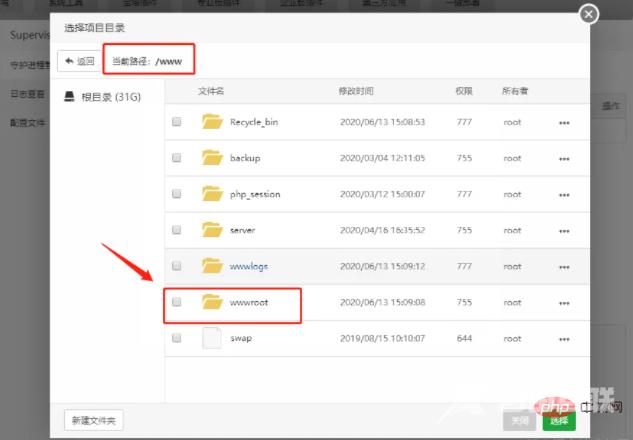The height and width of the screenshot is (440, 633).
Task: Click the backup folder icon
Action: 211,158
